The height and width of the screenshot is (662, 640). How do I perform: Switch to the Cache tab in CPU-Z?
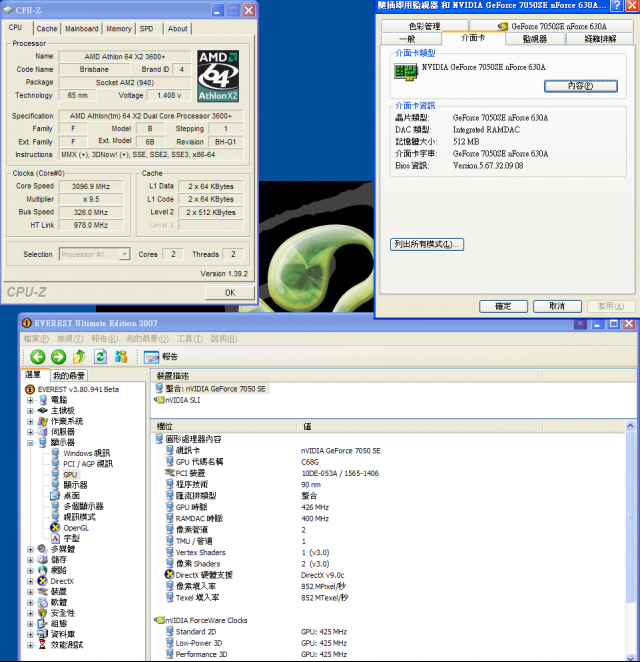coord(46,29)
